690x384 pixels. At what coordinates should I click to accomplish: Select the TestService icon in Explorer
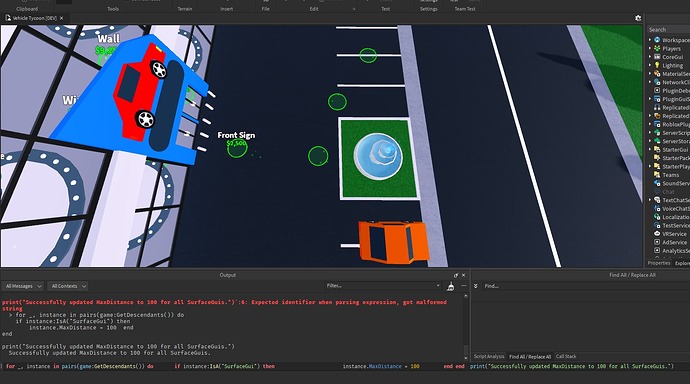[657, 225]
